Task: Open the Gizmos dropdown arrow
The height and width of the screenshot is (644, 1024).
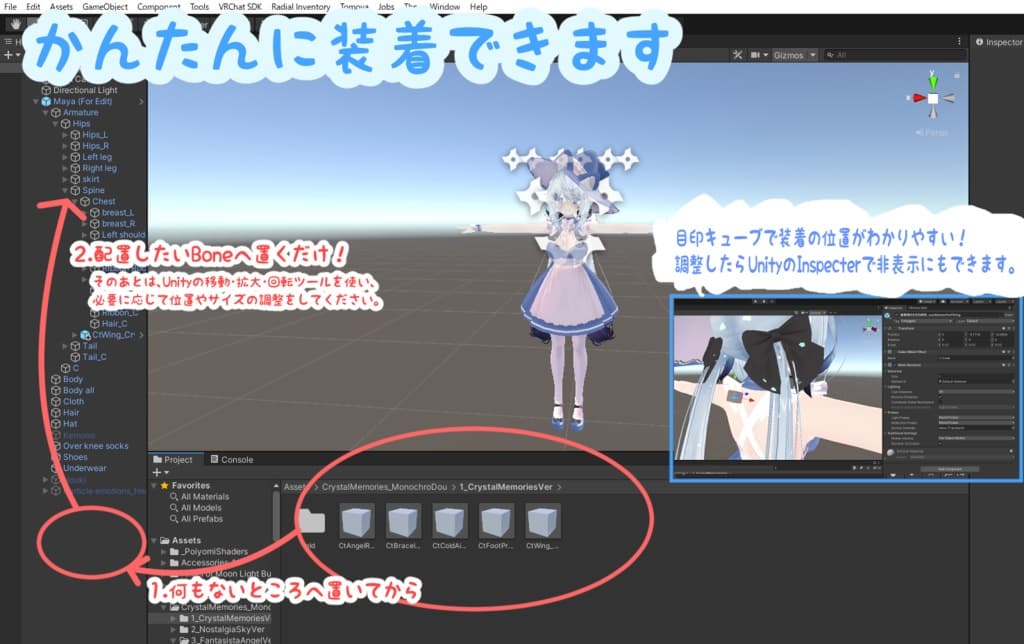Action: (813, 56)
